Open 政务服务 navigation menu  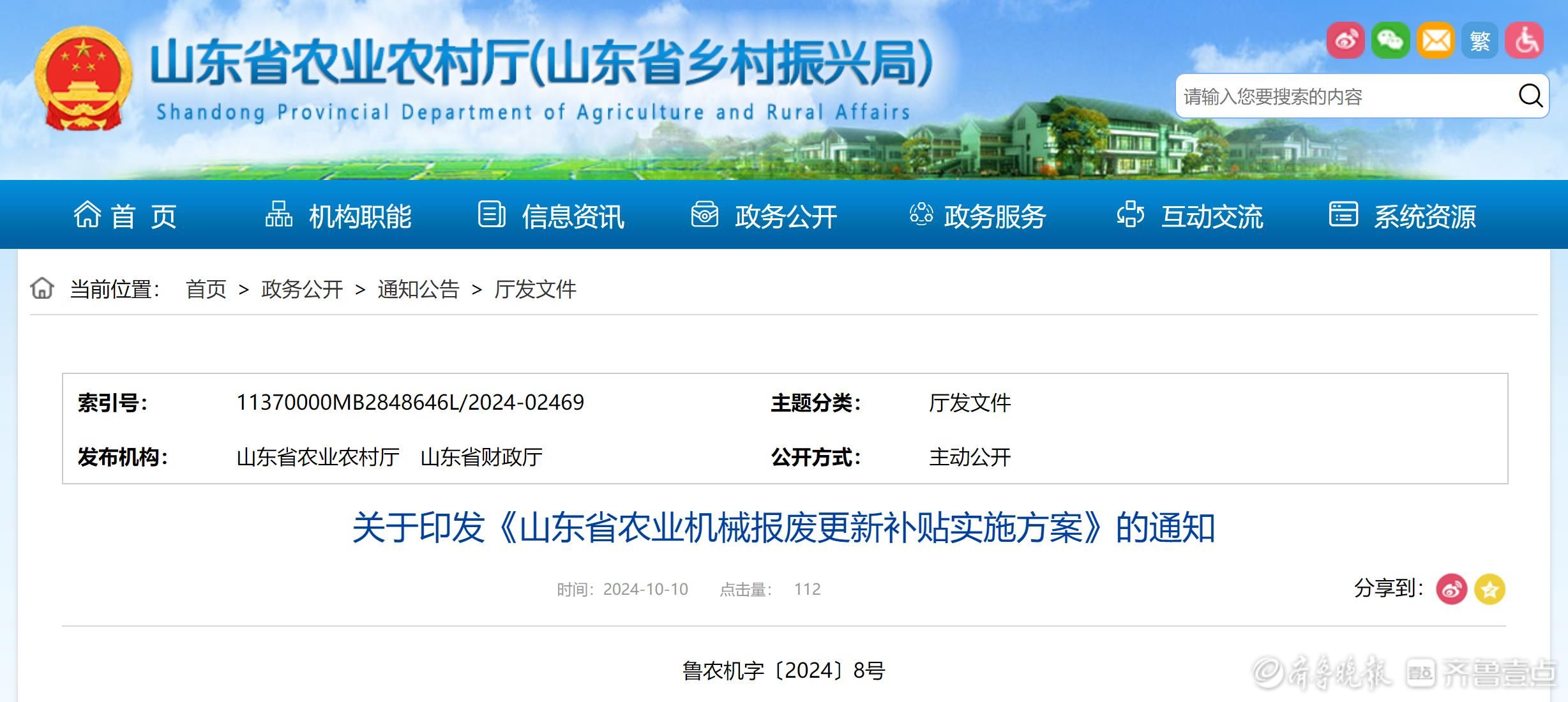point(995,216)
